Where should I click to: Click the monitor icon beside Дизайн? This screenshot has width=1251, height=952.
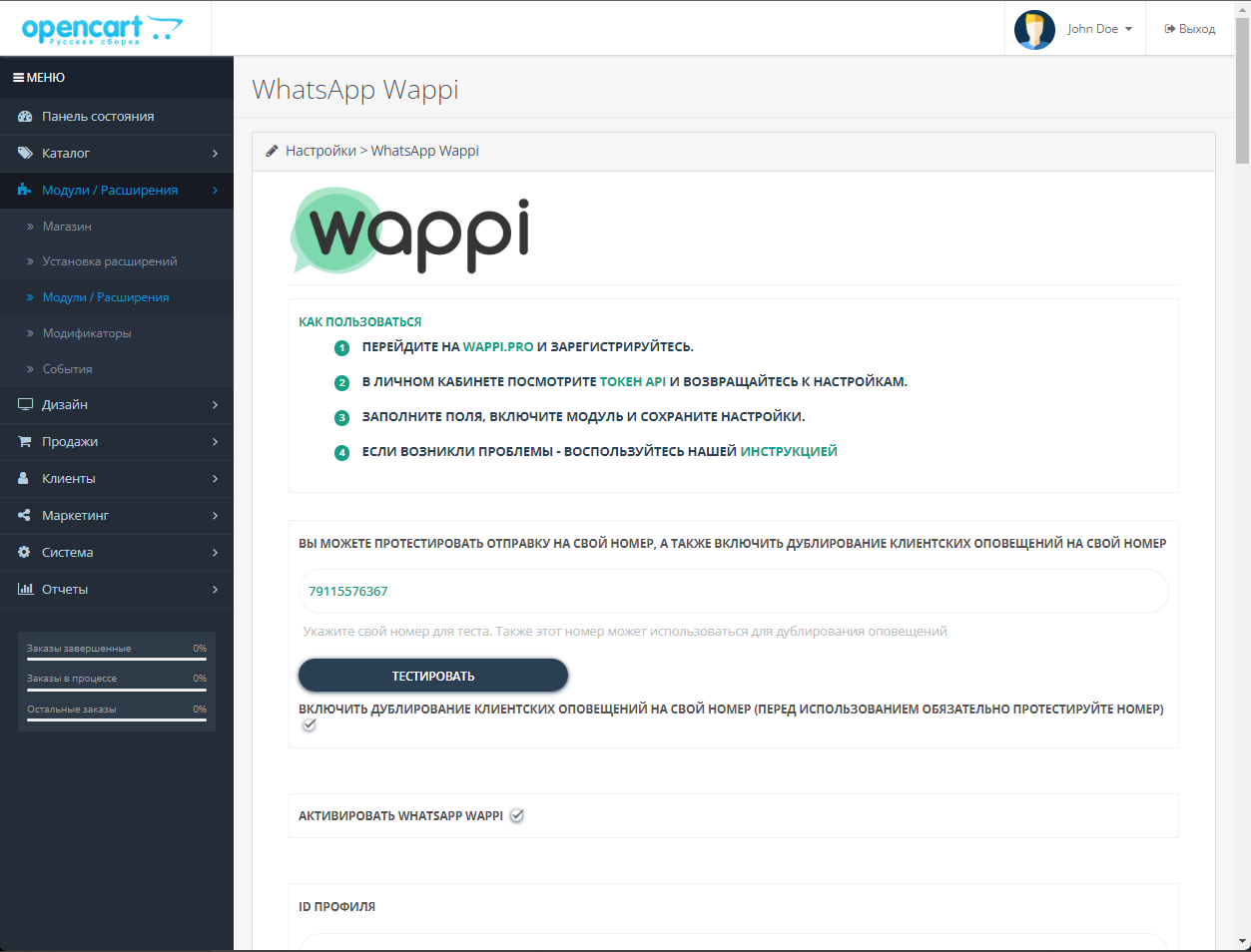[x=25, y=405]
